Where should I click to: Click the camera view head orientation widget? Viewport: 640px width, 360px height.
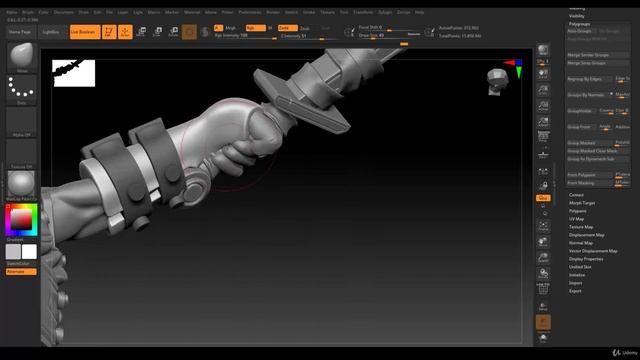click(498, 82)
